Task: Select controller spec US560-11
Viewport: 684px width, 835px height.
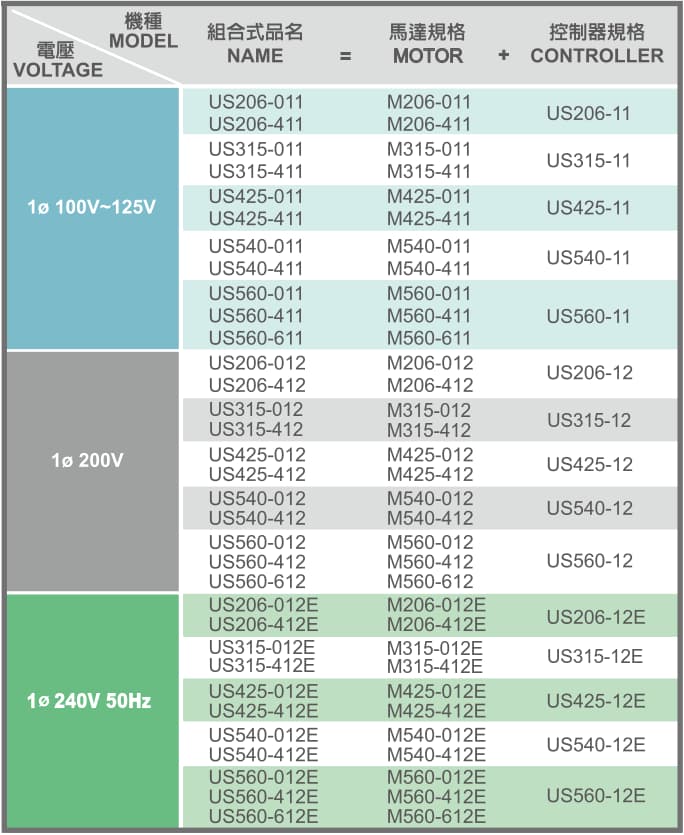Action: [x=588, y=317]
